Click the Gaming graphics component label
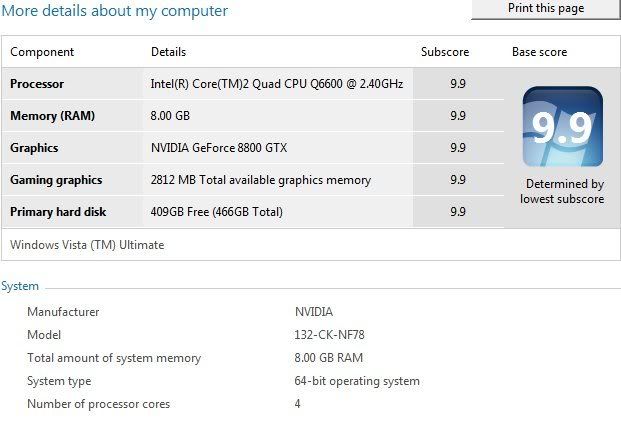This screenshot has height=421, width=621. [x=56, y=180]
